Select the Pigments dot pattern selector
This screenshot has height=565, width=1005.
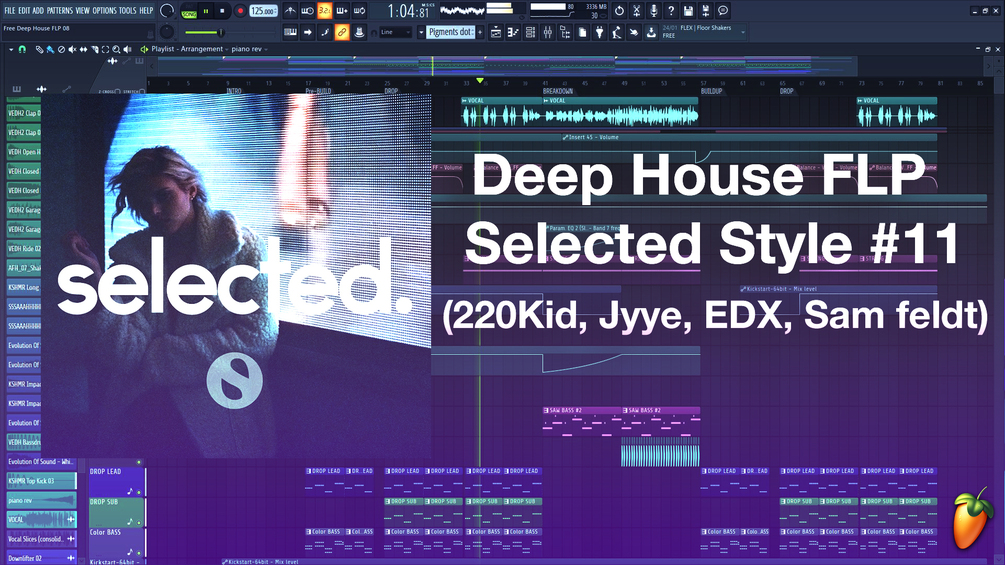[451, 32]
